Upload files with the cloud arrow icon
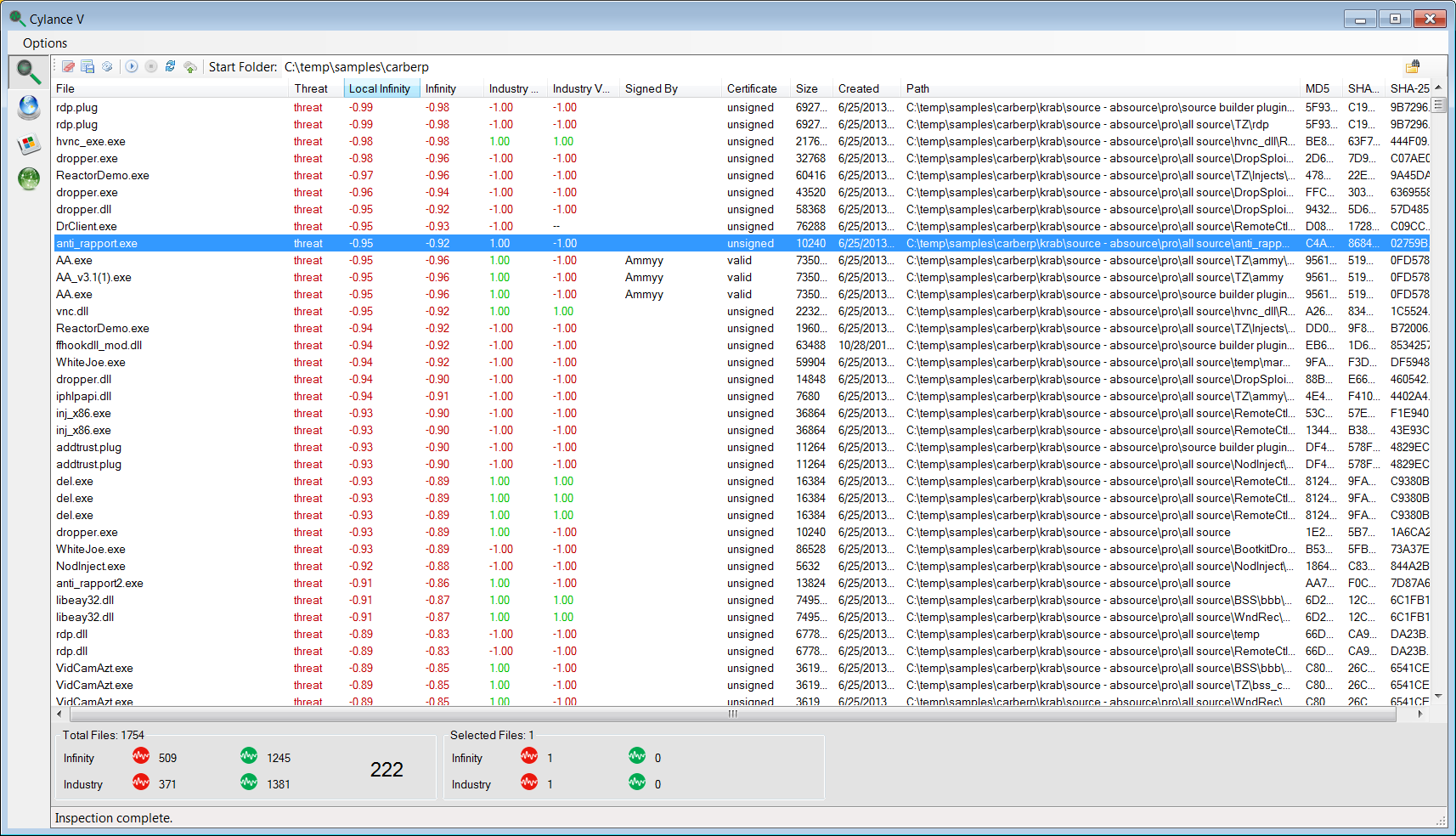This screenshot has width=1456, height=836. pos(190,66)
